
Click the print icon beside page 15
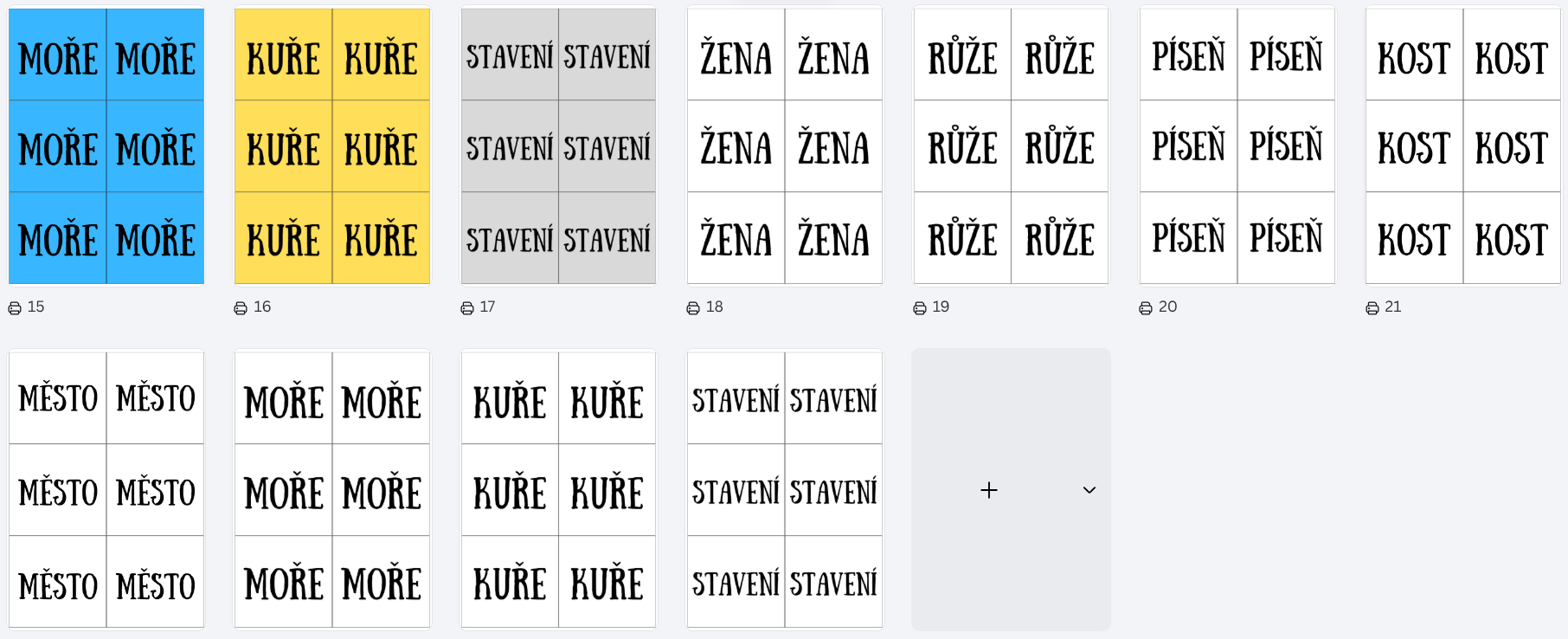(x=15, y=308)
